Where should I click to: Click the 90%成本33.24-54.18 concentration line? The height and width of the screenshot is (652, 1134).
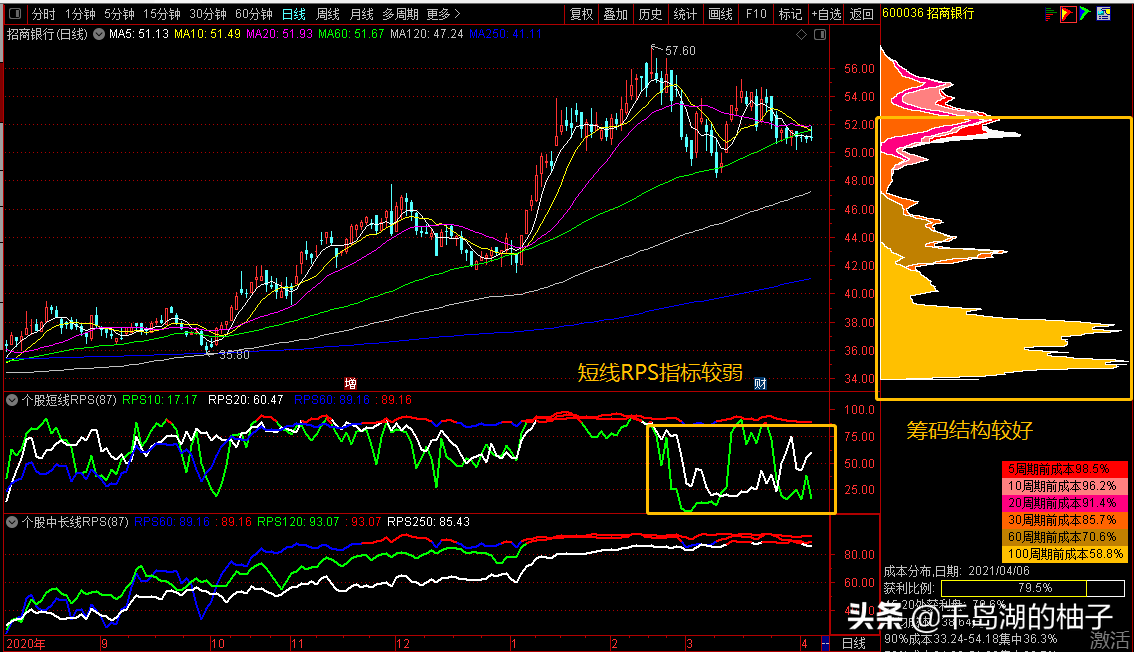[971, 639]
